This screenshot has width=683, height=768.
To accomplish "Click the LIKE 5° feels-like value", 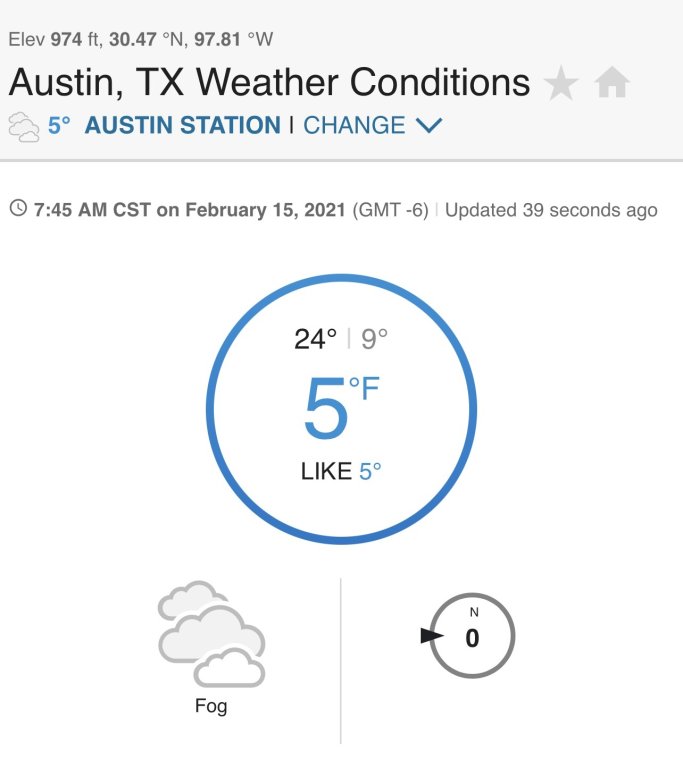I will (x=341, y=471).
